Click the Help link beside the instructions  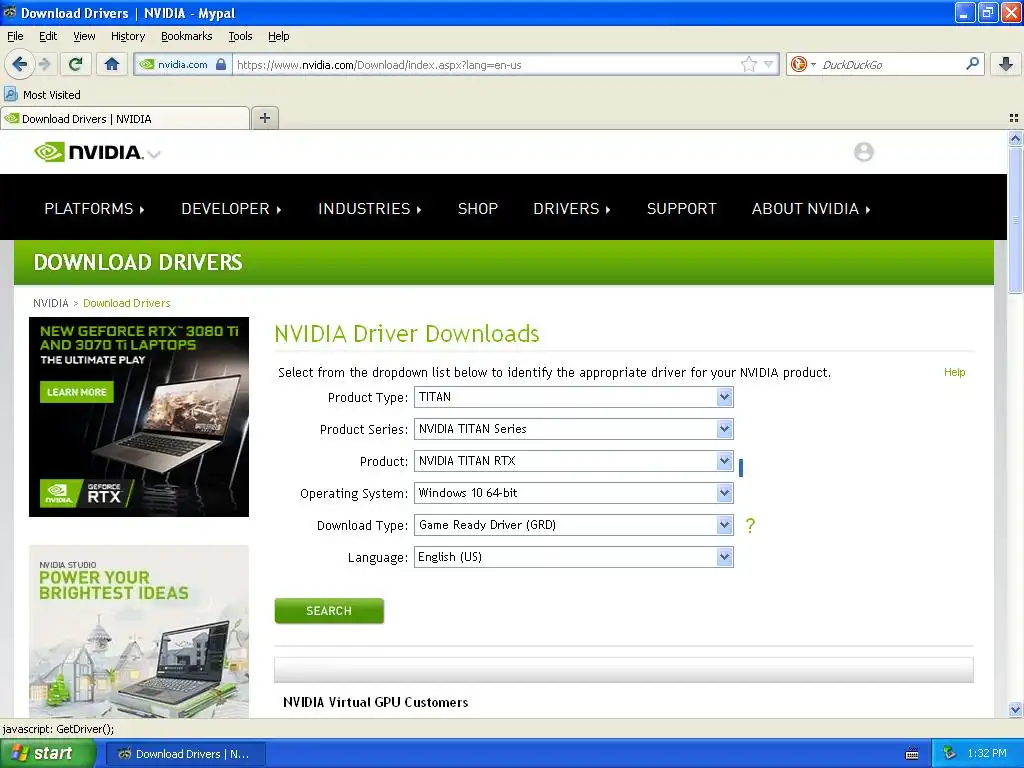(x=954, y=372)
